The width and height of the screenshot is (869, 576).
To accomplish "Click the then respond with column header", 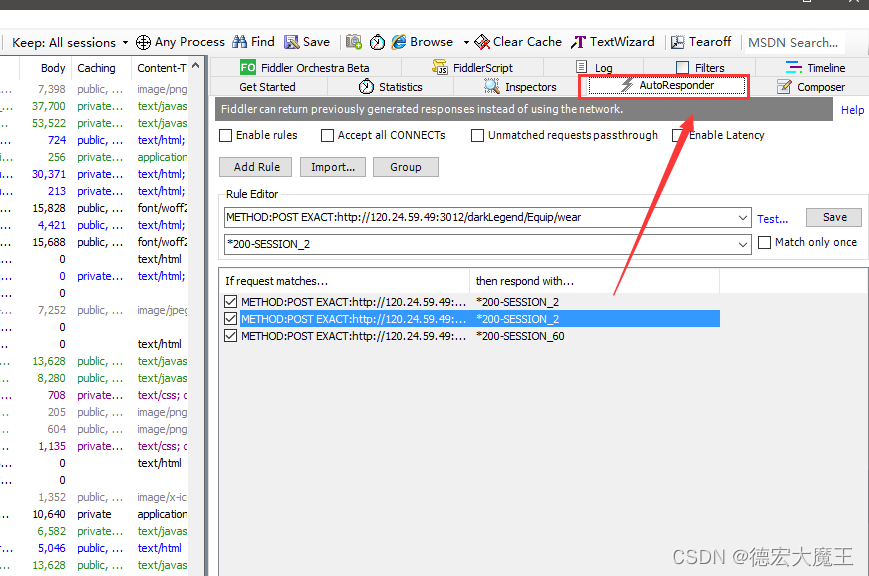I will click(595, 281).
